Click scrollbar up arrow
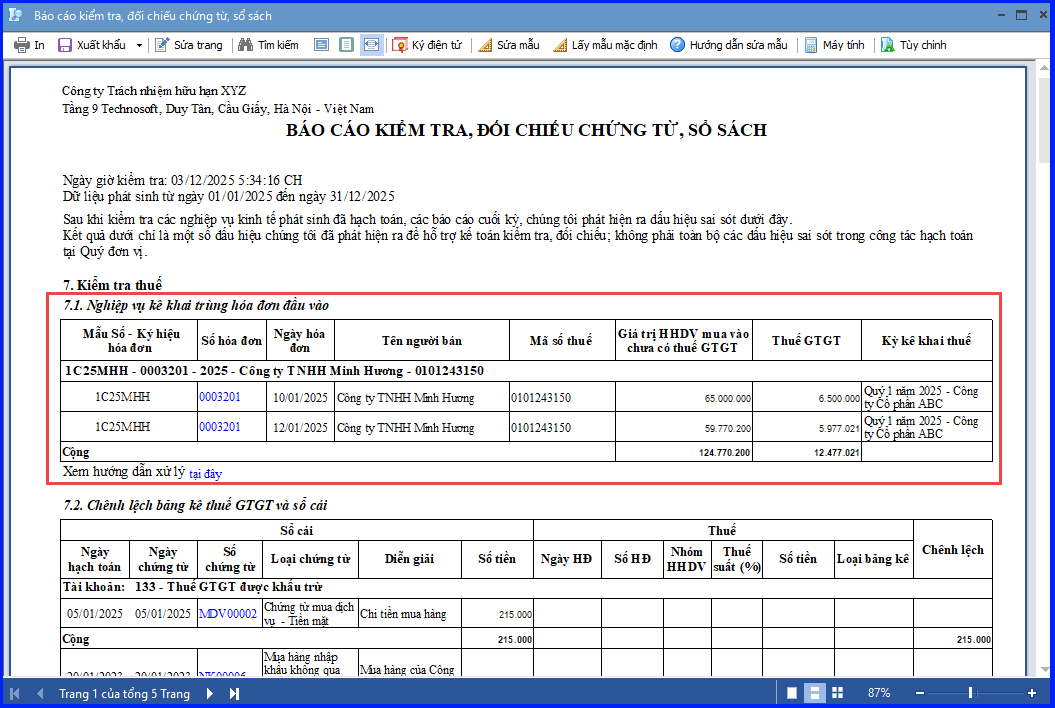Viewport: 1055px width, 708px height. click(x=1044, y=67)
